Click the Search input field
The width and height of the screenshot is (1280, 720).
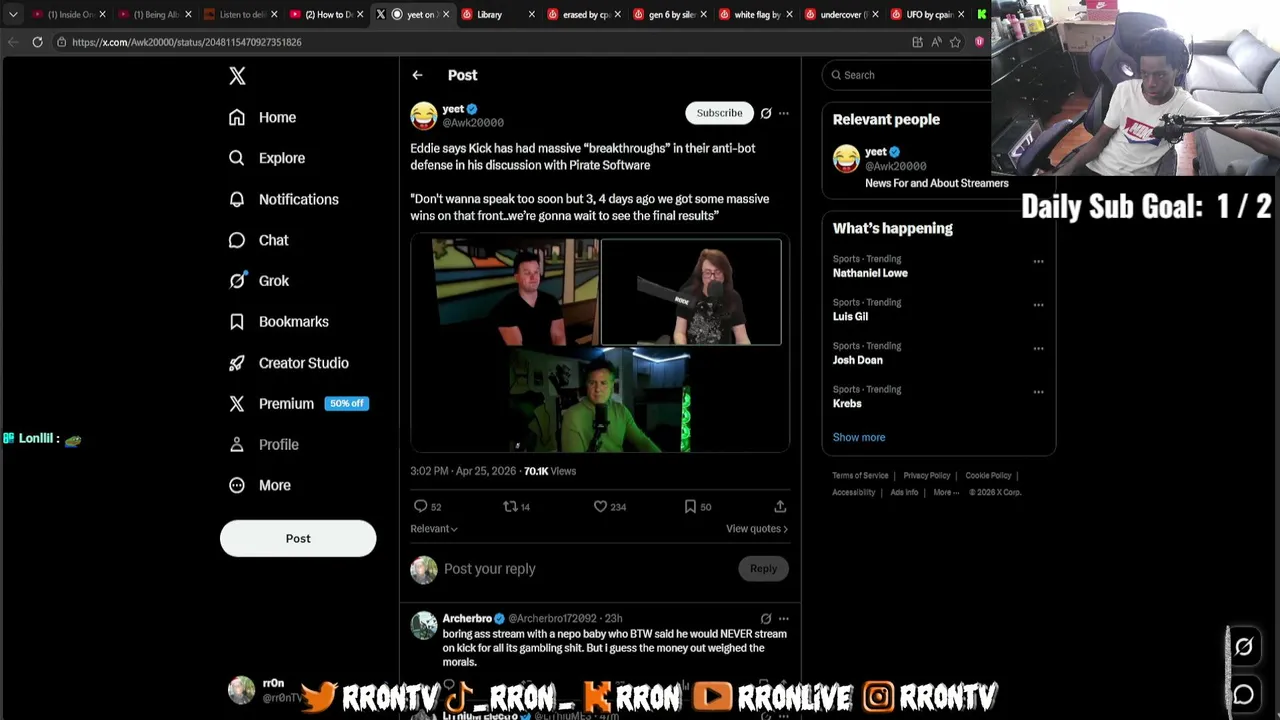pyautogui.click(x=907, y=75)
